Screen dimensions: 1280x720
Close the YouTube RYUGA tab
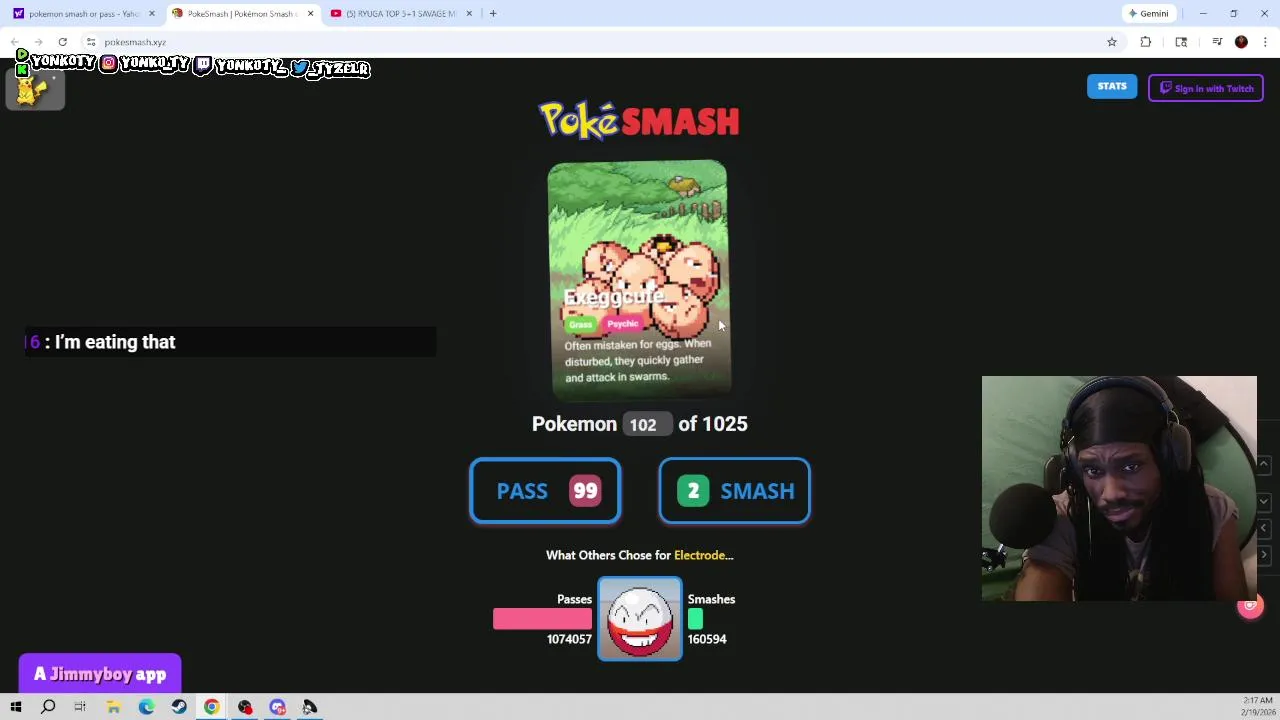coord(469,13)
